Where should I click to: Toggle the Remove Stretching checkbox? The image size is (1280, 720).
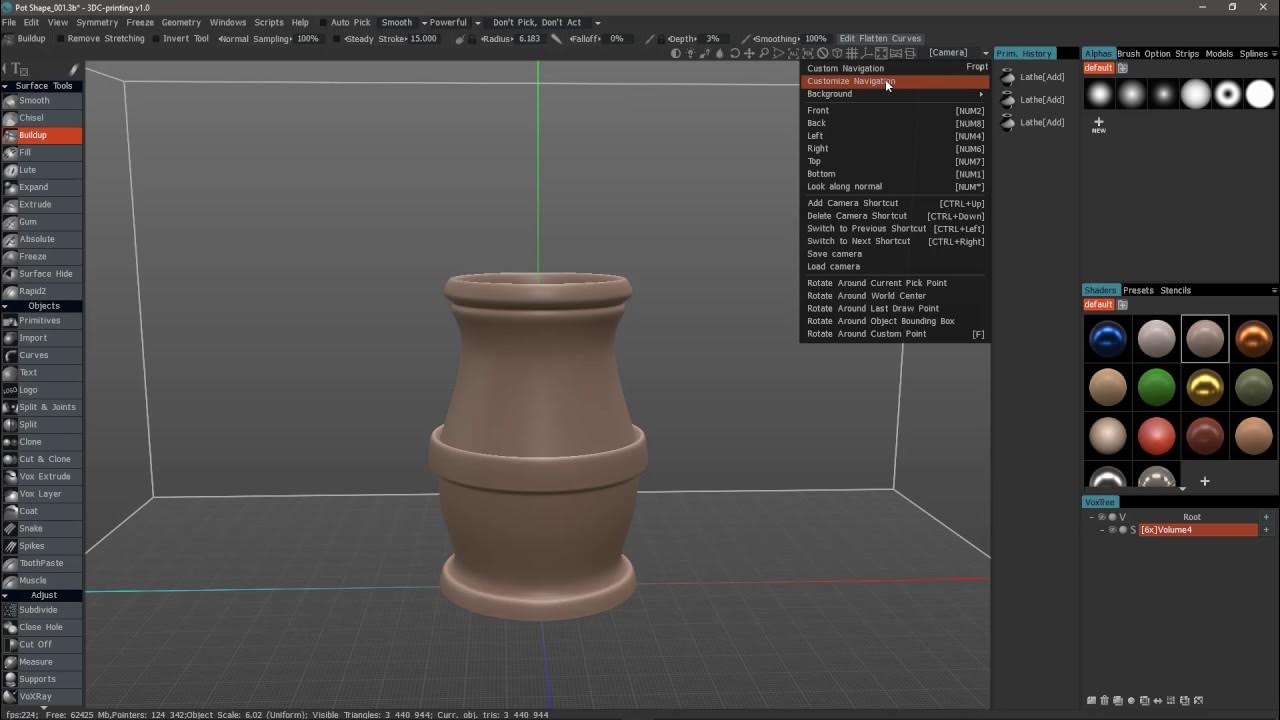(61, 39)
